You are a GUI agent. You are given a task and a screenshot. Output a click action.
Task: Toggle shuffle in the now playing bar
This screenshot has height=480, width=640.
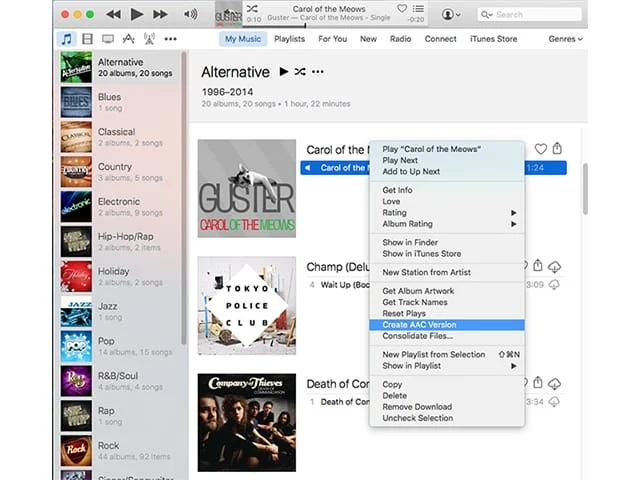coord(252,8)
